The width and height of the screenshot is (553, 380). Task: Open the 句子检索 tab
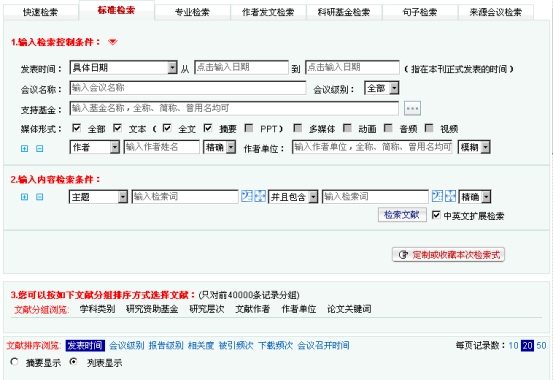(420, 12)
